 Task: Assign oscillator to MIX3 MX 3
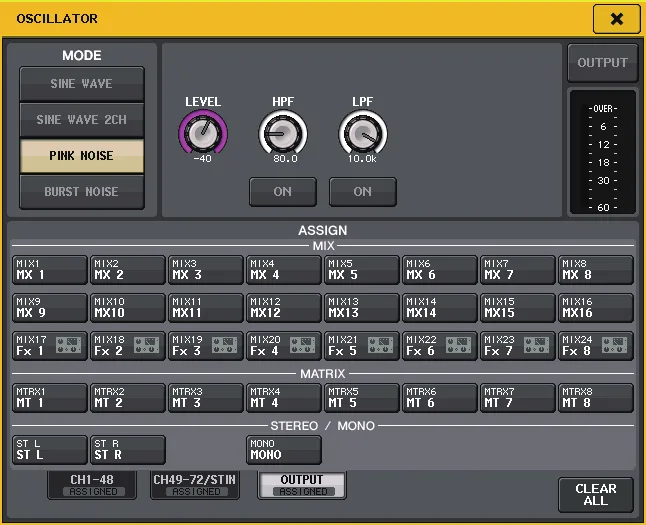(x=206, y=270)
